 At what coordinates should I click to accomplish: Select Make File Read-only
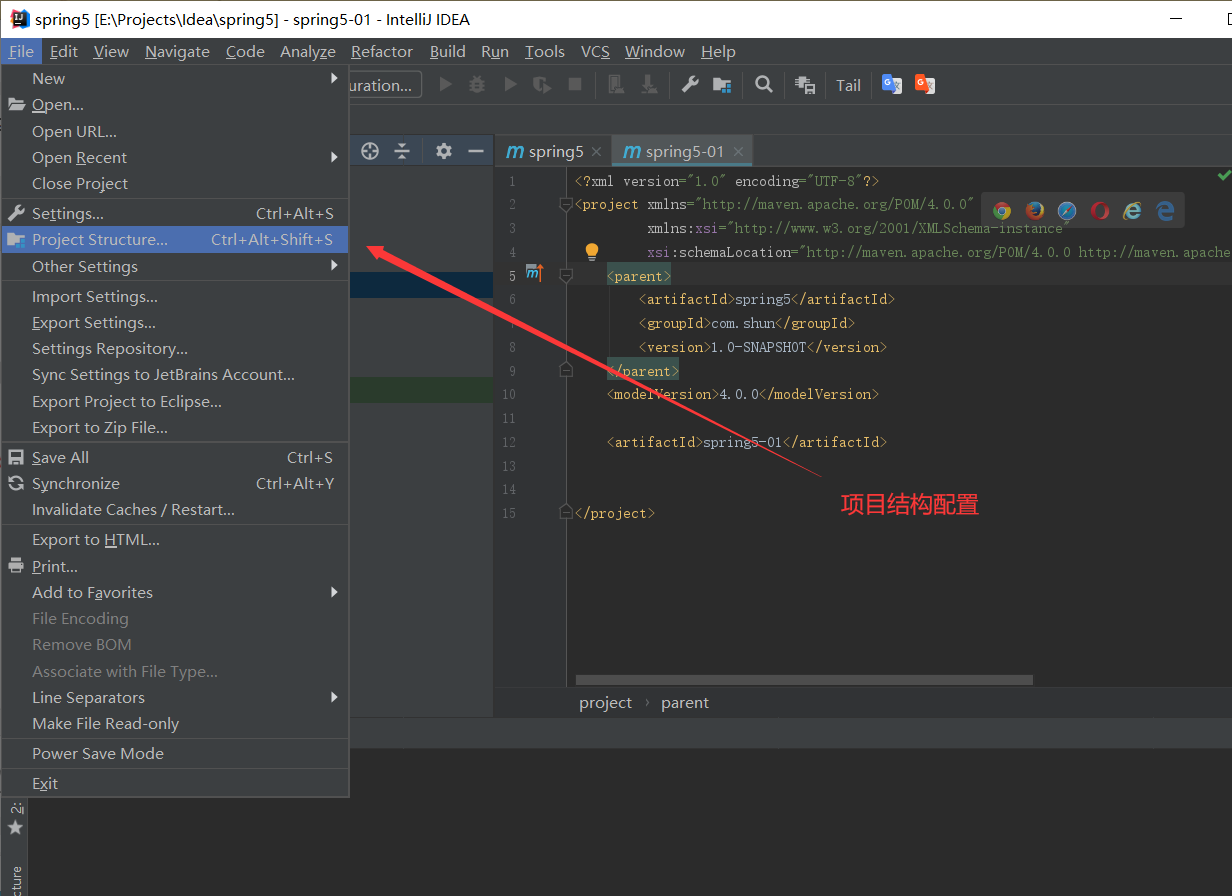click(175, 723)
